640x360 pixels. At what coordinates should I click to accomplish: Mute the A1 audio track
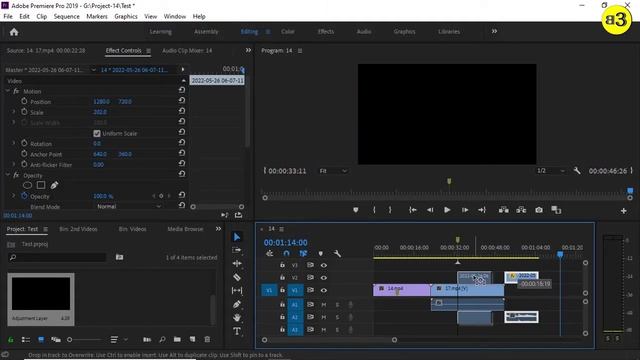click(324, 304)
